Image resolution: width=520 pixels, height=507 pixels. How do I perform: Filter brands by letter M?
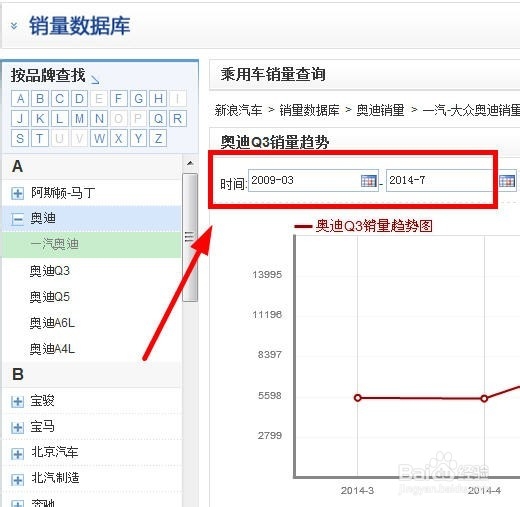point(79,118)
